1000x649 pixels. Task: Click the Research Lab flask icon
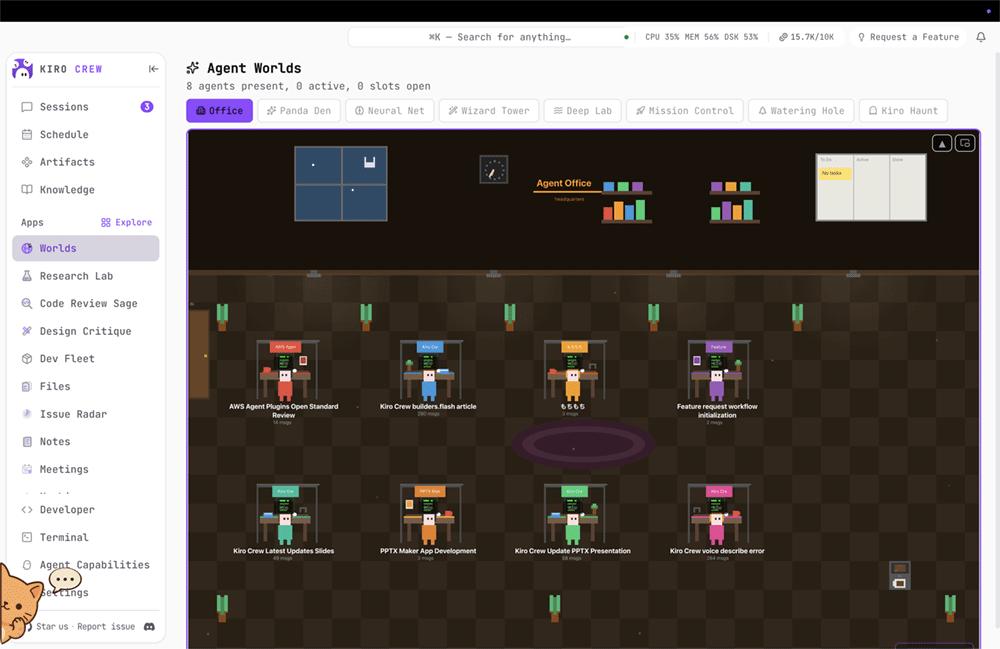(27, 276)
